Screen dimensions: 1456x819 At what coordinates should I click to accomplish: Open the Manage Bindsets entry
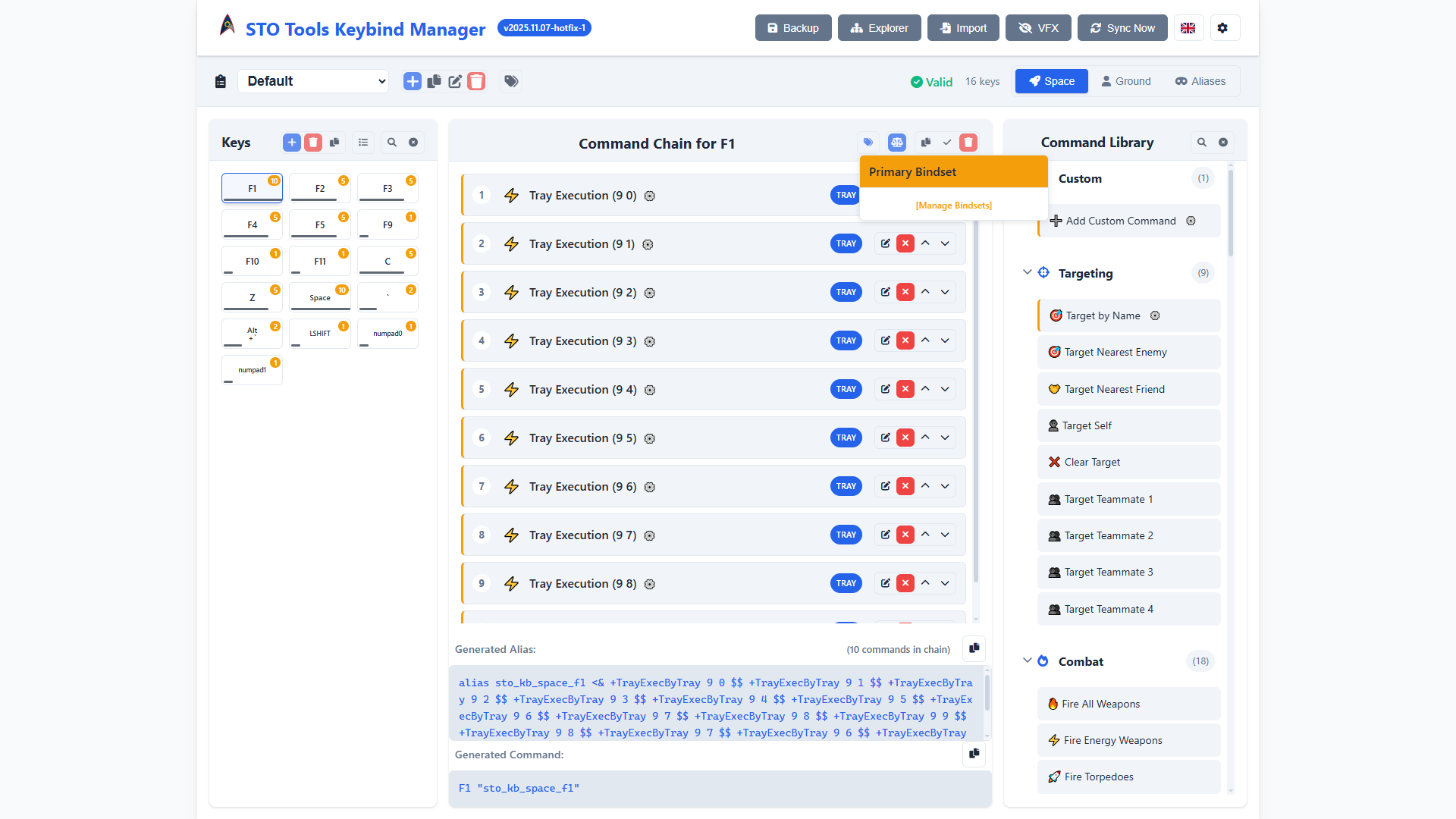(x=953, y=205)
